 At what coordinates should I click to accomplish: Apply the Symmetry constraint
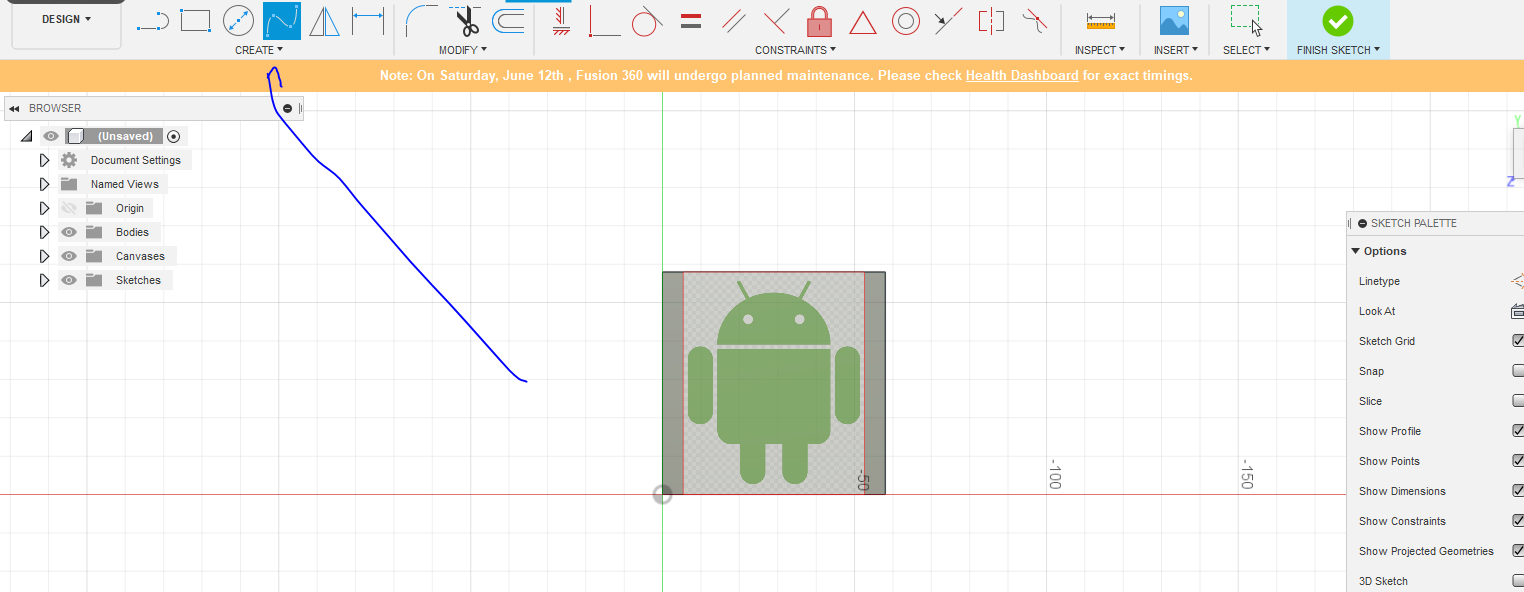991,20
